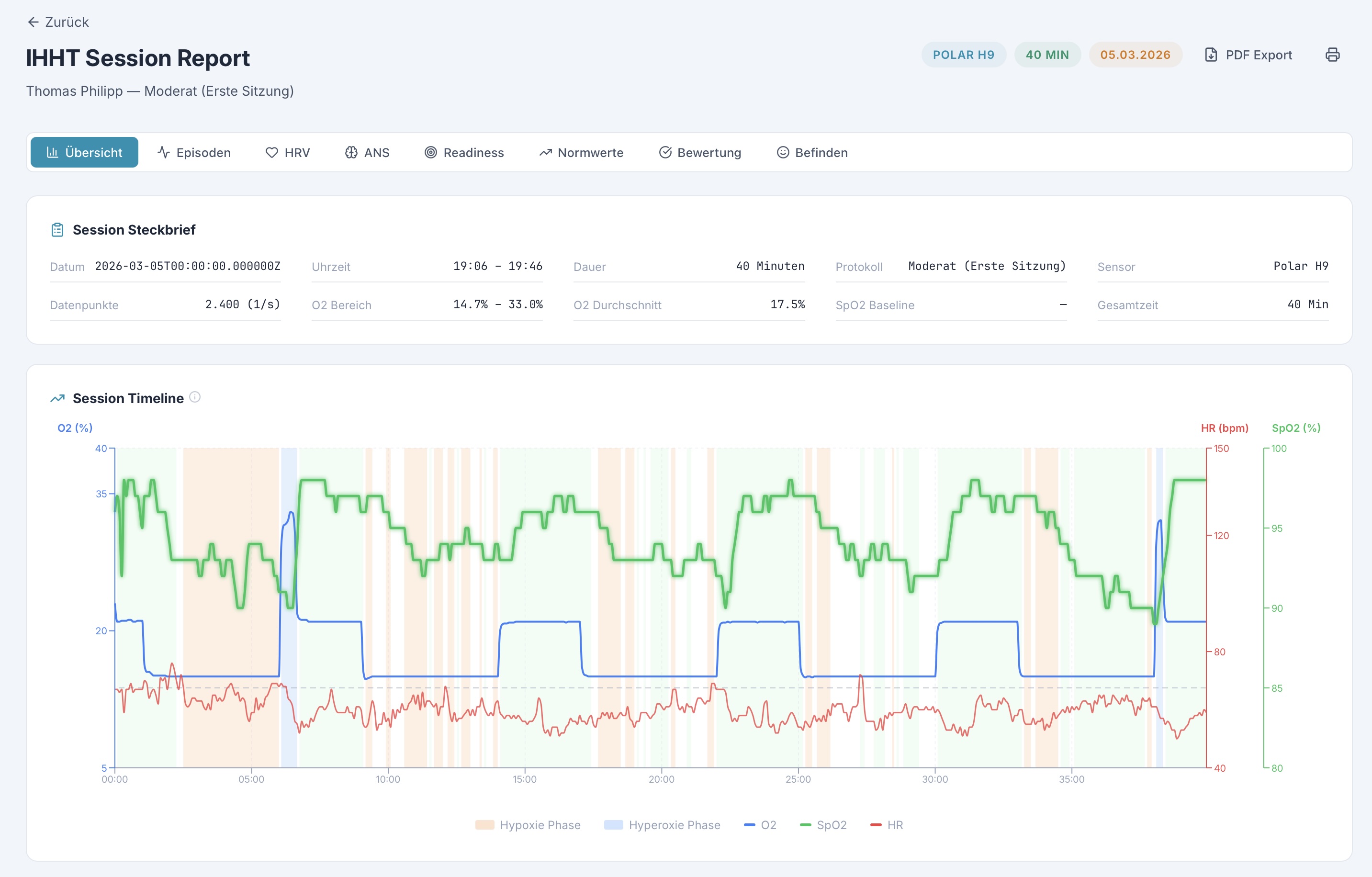This screenshot has width=1372, height=877.
Task: Click the trend icon beside Session Timeline
Action: [57, 398]
